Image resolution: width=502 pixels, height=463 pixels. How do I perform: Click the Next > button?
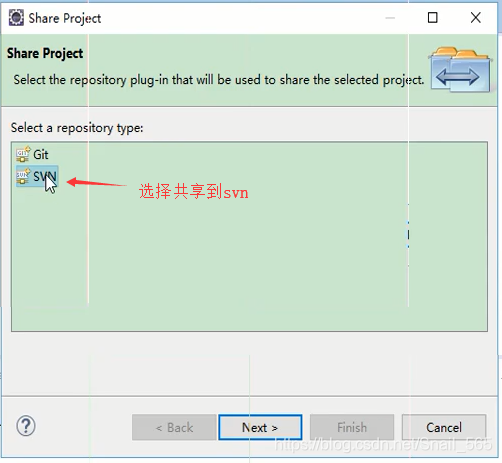260,427
